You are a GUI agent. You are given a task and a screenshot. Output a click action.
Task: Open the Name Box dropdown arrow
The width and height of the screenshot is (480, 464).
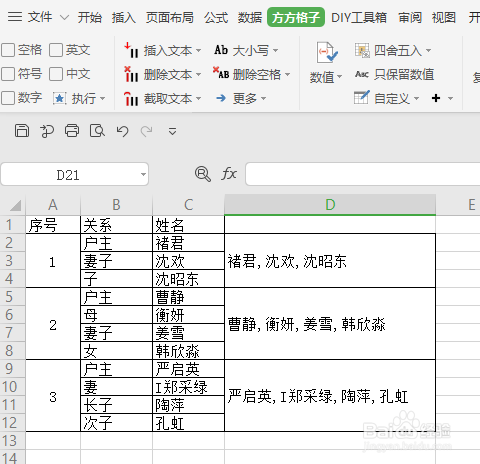point(143,174)
